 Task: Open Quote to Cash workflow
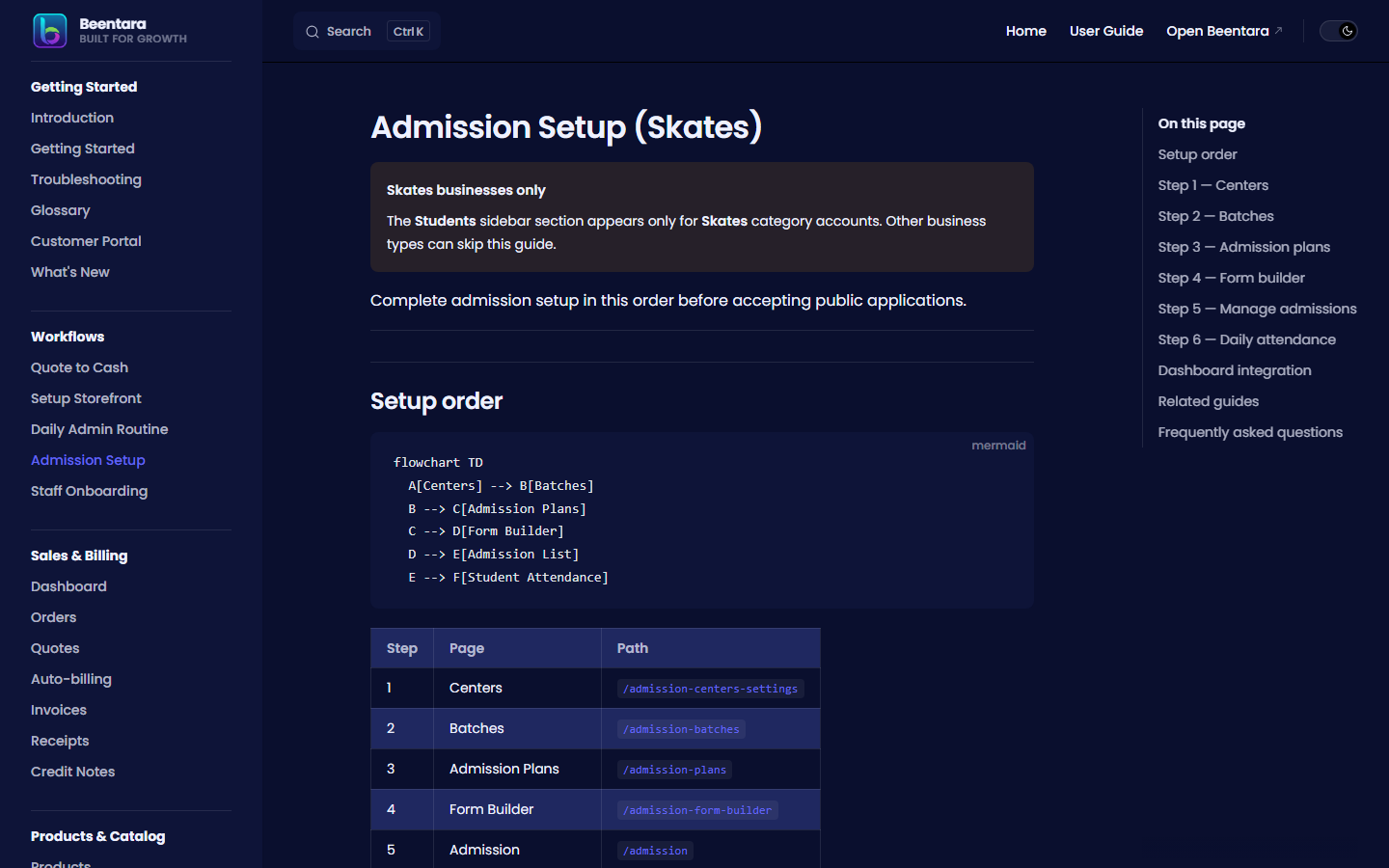point(79,367)
